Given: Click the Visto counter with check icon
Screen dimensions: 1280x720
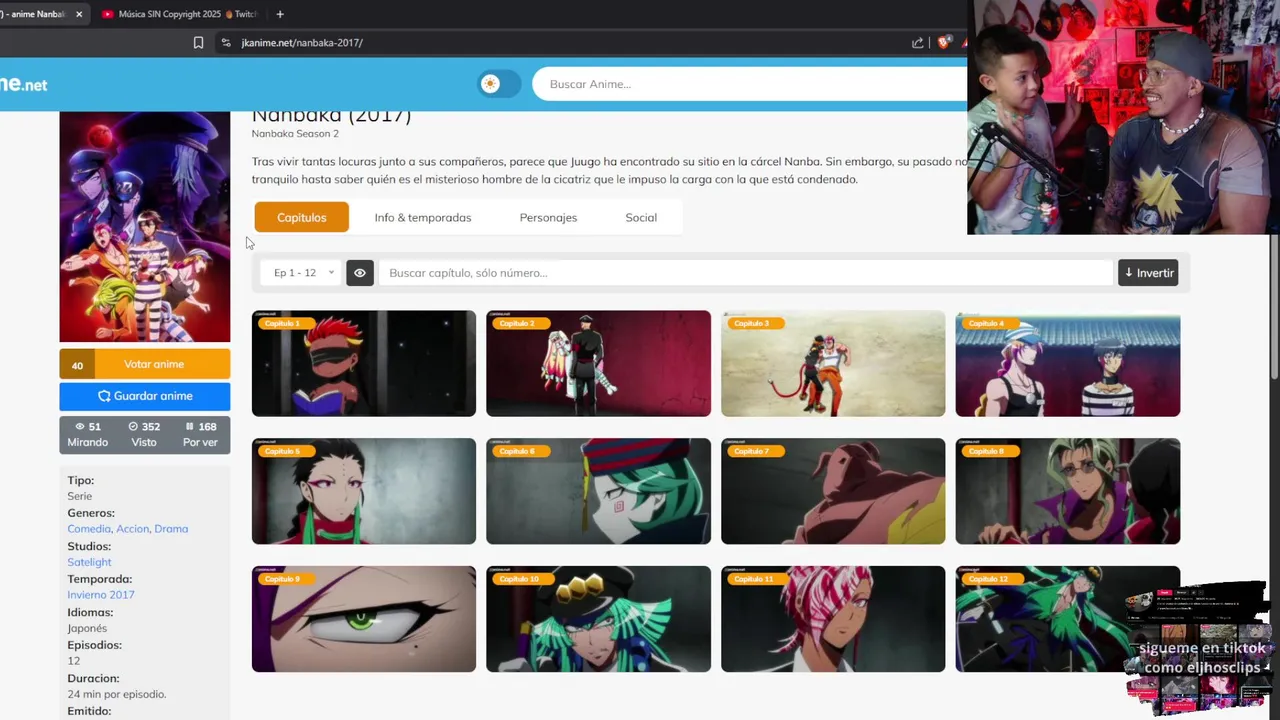Looking at the screenshot, I should 144,434.
